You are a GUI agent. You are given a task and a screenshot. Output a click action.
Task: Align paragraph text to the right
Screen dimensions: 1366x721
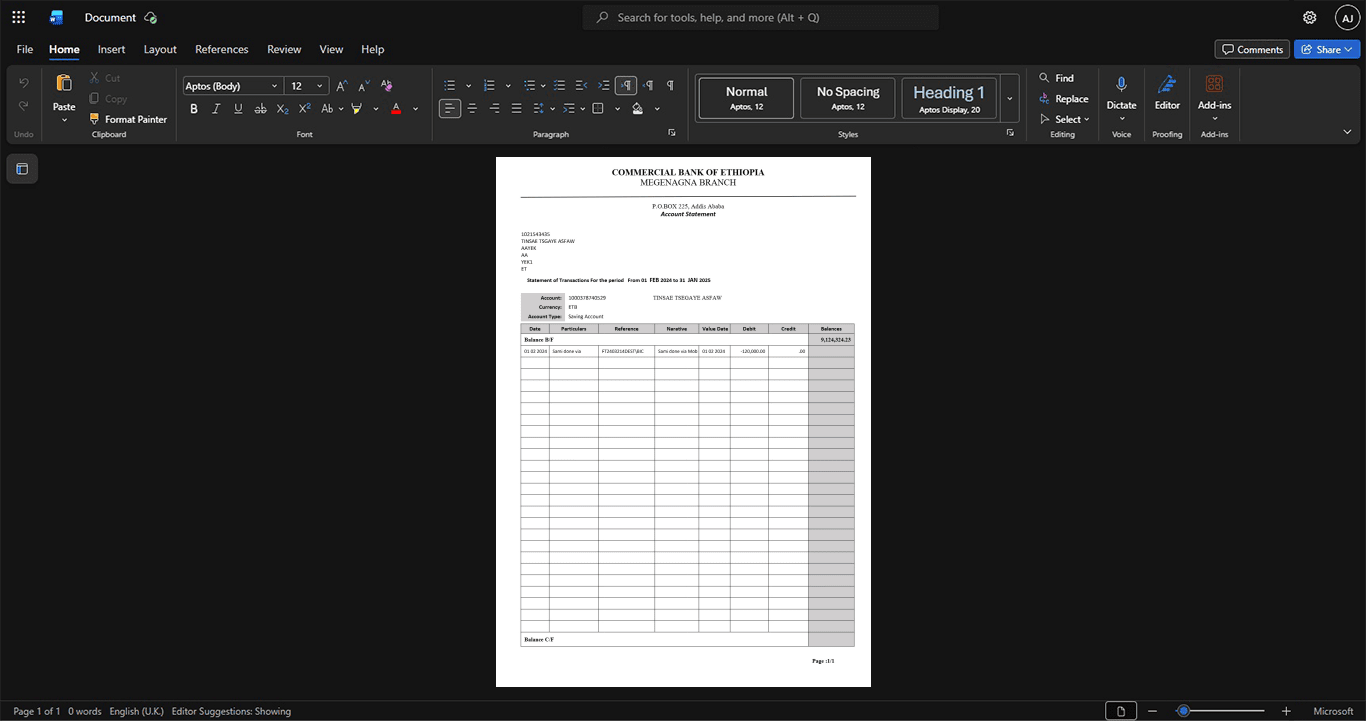click(494, 108)
